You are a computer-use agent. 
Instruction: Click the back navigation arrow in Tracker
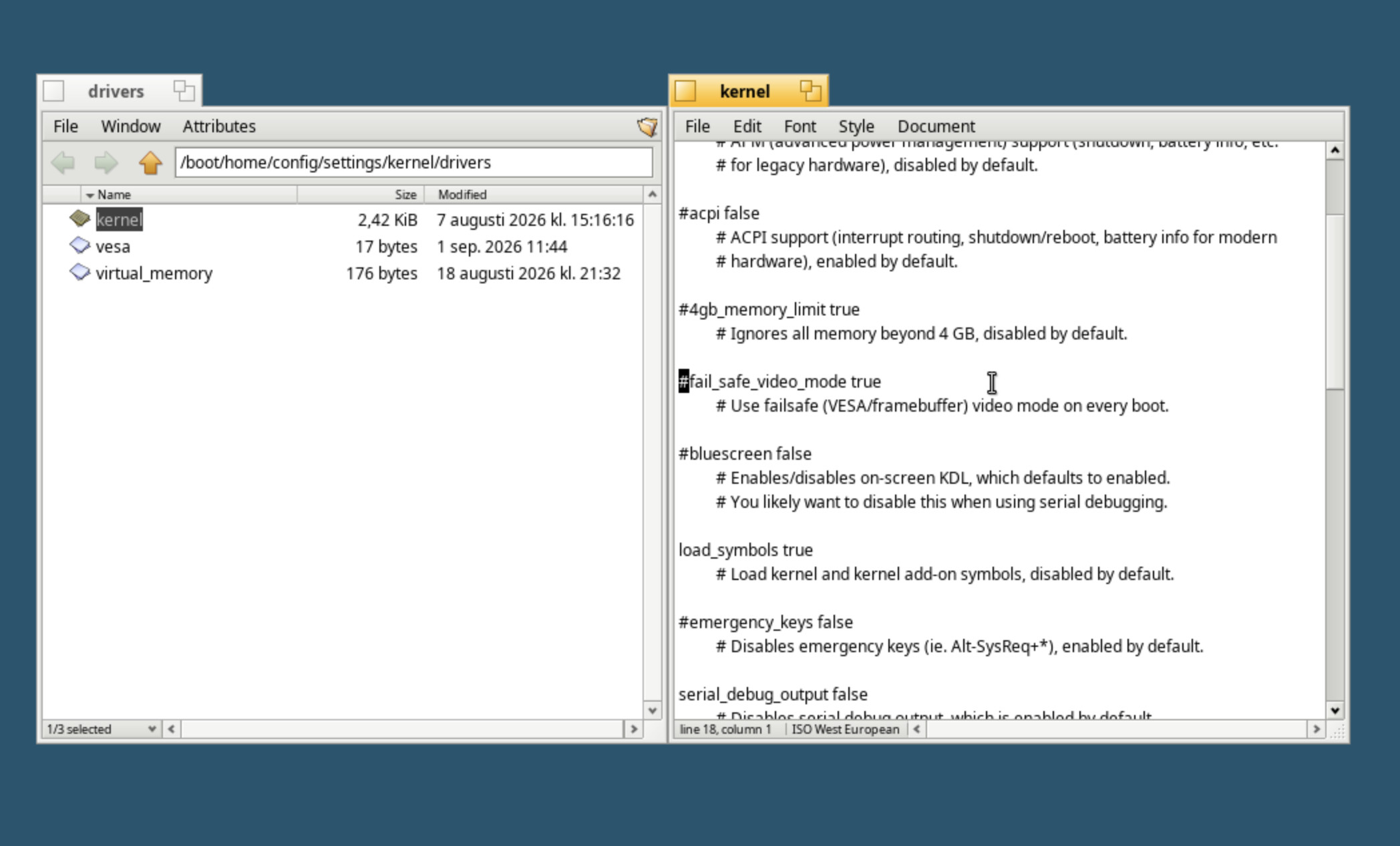64,162
